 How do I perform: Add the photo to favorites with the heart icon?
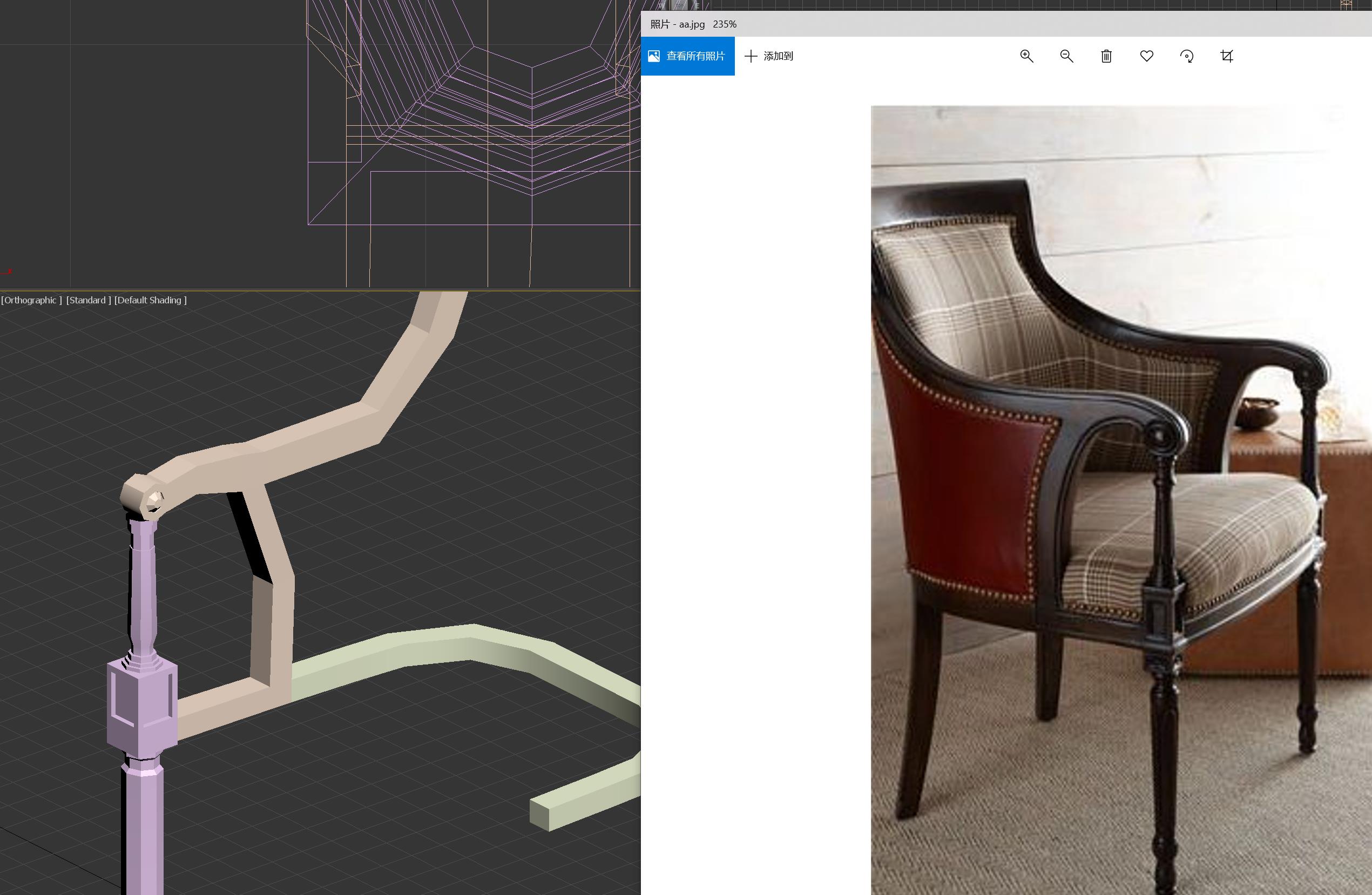click(x=1147, y=56)
